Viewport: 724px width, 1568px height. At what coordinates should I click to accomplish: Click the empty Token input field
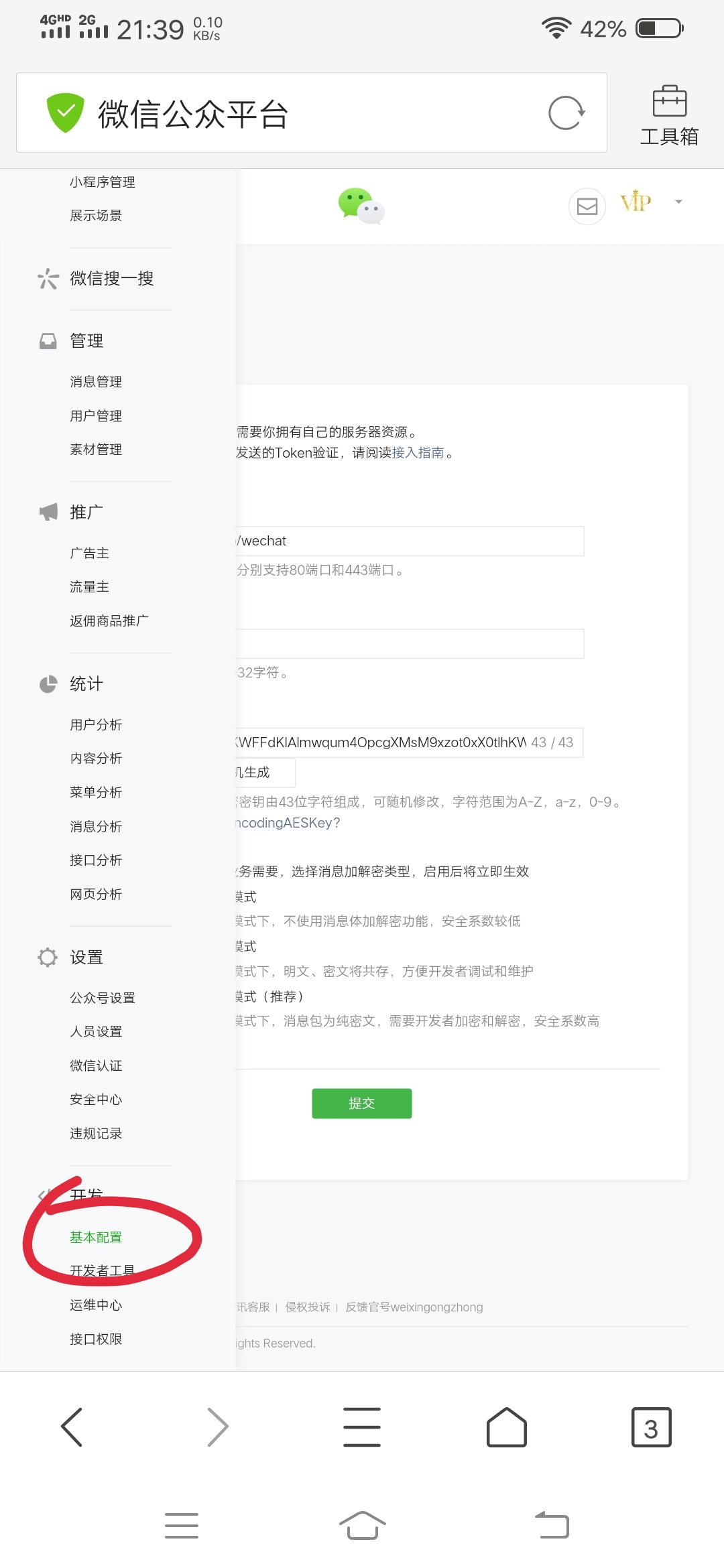(x=410, y=644)
